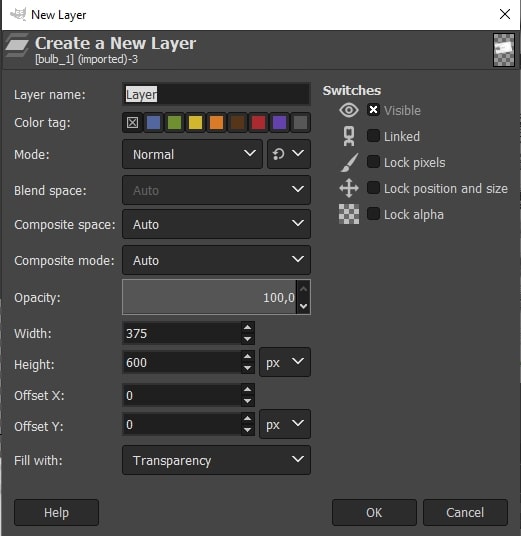The width and height of the screenshot is (521, 536).
Task: Click the move arrows icon for lock position
Action: pos(349,188)
